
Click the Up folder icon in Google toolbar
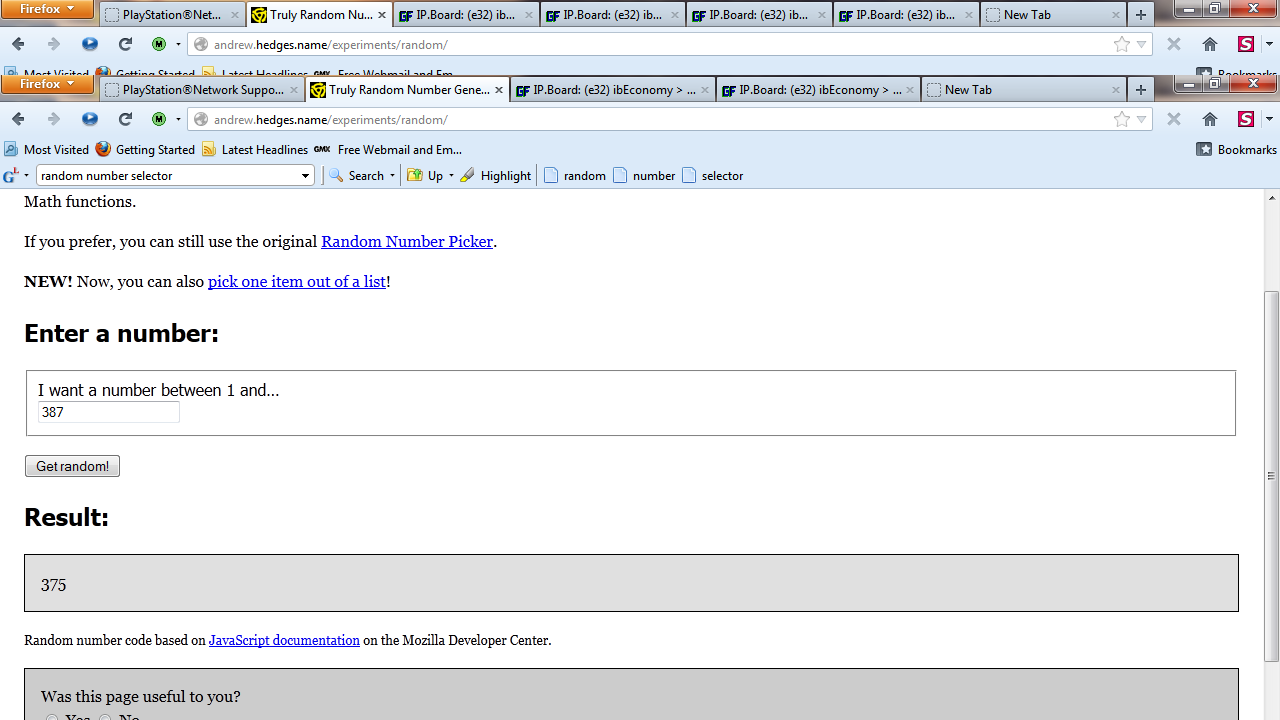tap(415, 176)
